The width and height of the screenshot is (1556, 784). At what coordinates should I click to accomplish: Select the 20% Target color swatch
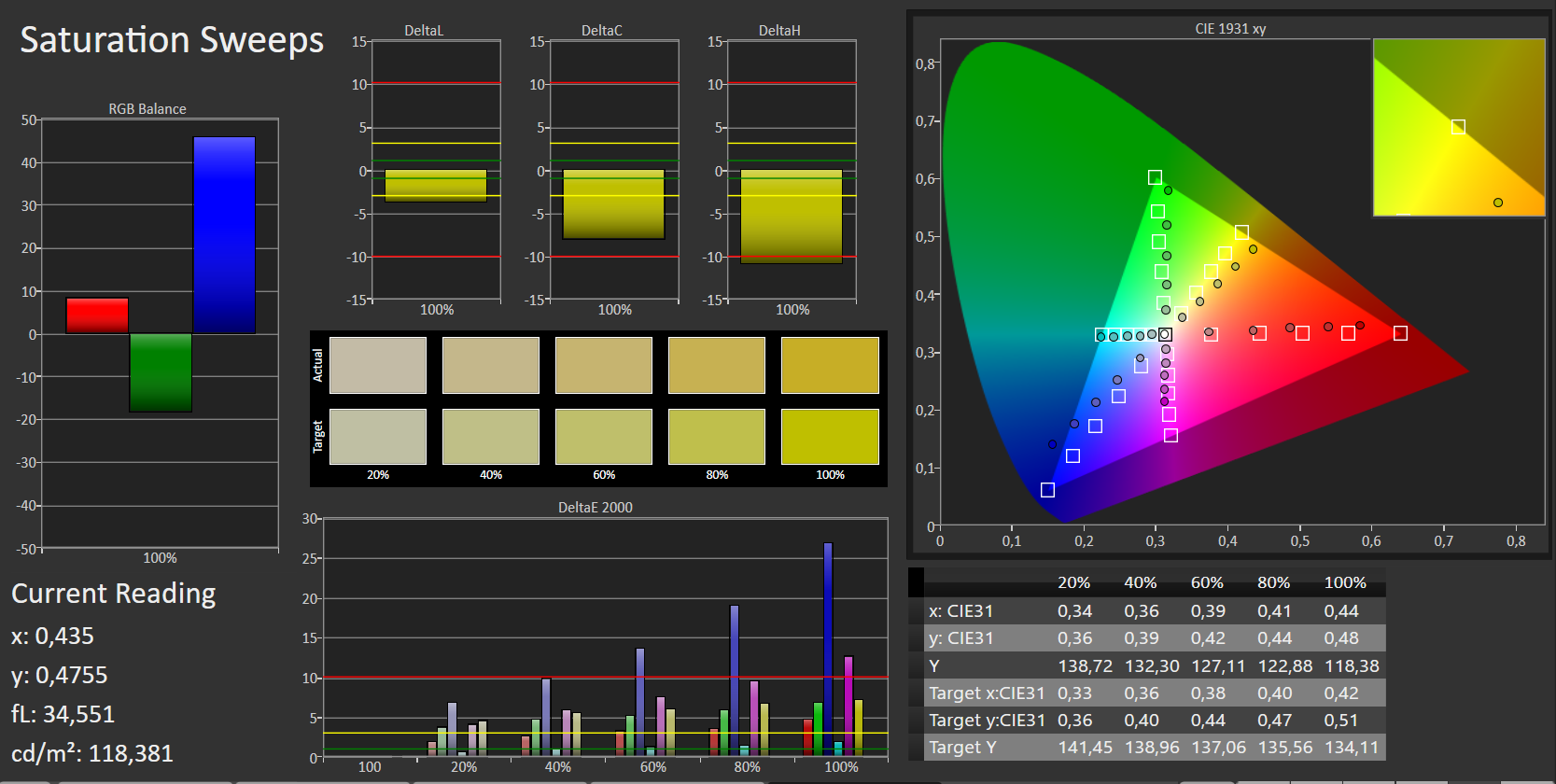click(378, 436)
